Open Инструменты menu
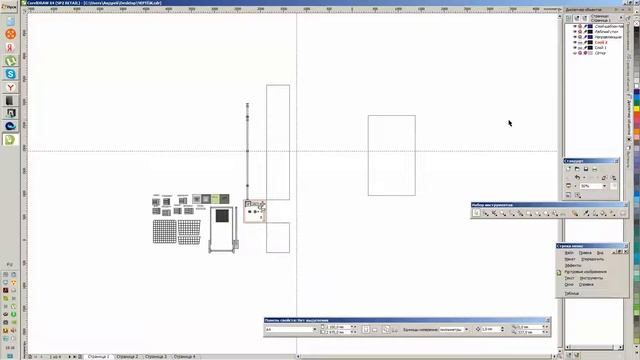Screen dimensions: 640x360 coord(591,278)
